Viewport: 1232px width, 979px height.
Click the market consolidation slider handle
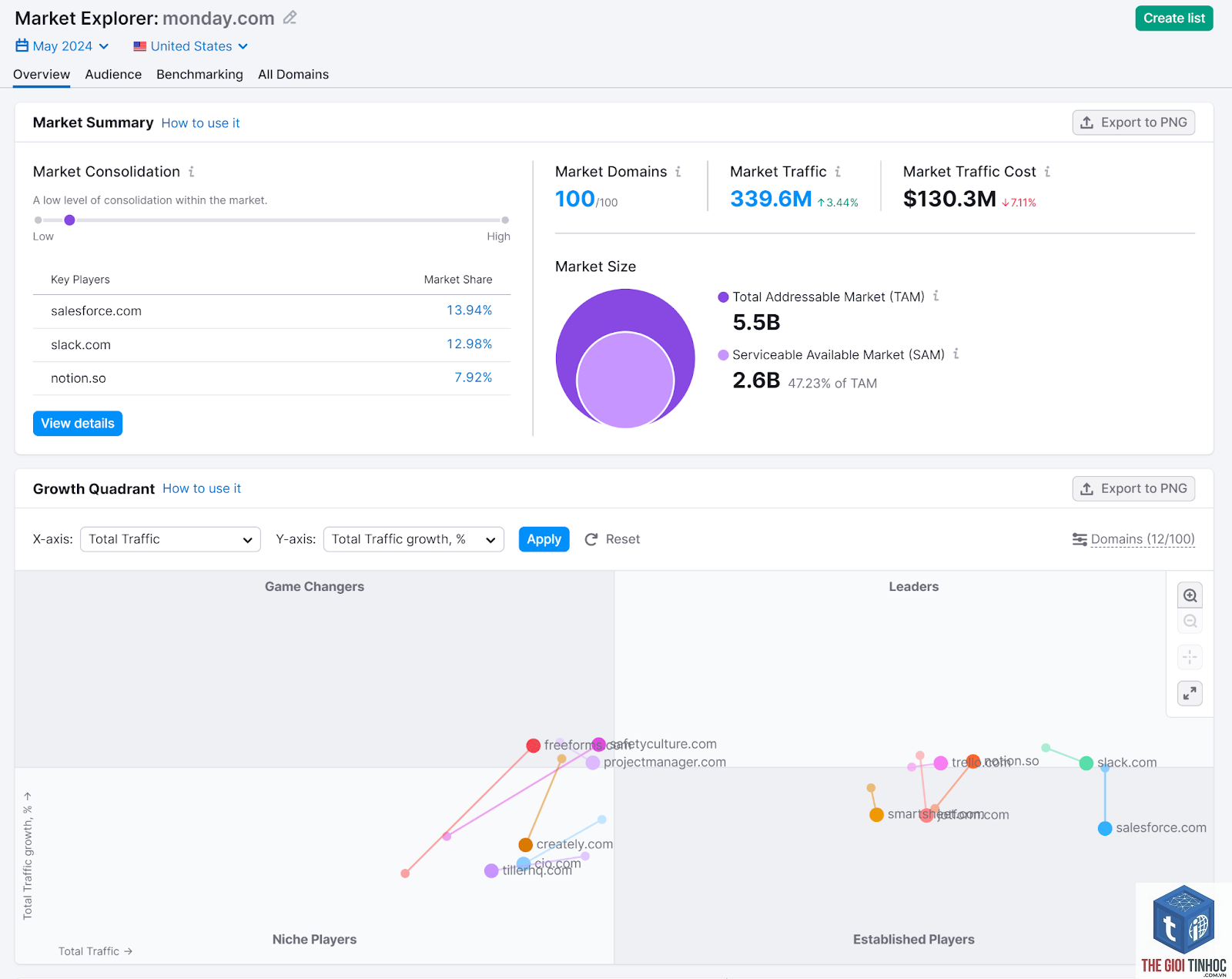pos(69,220)
